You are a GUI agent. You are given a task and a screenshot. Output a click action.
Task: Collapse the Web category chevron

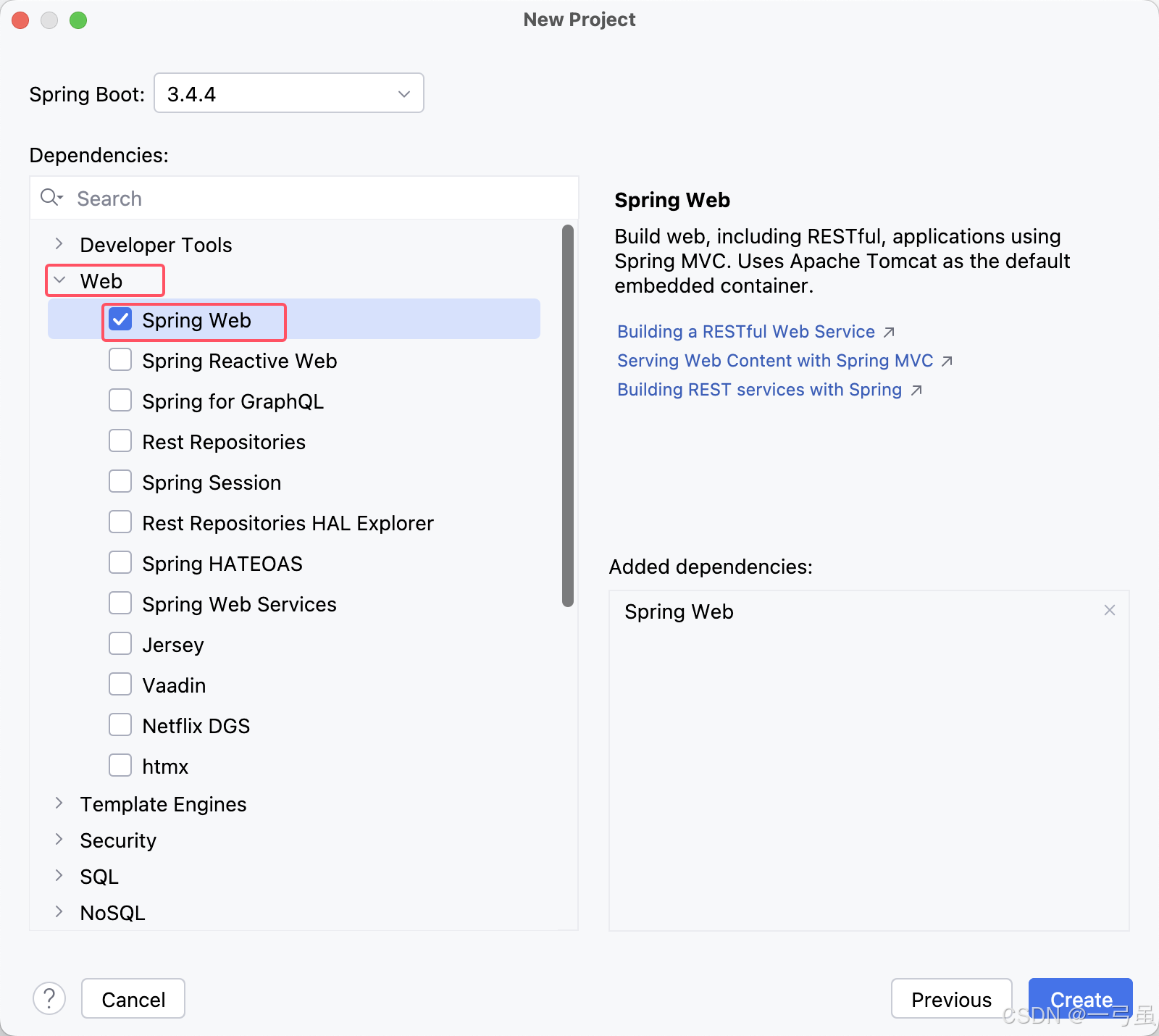click(59, 280)
